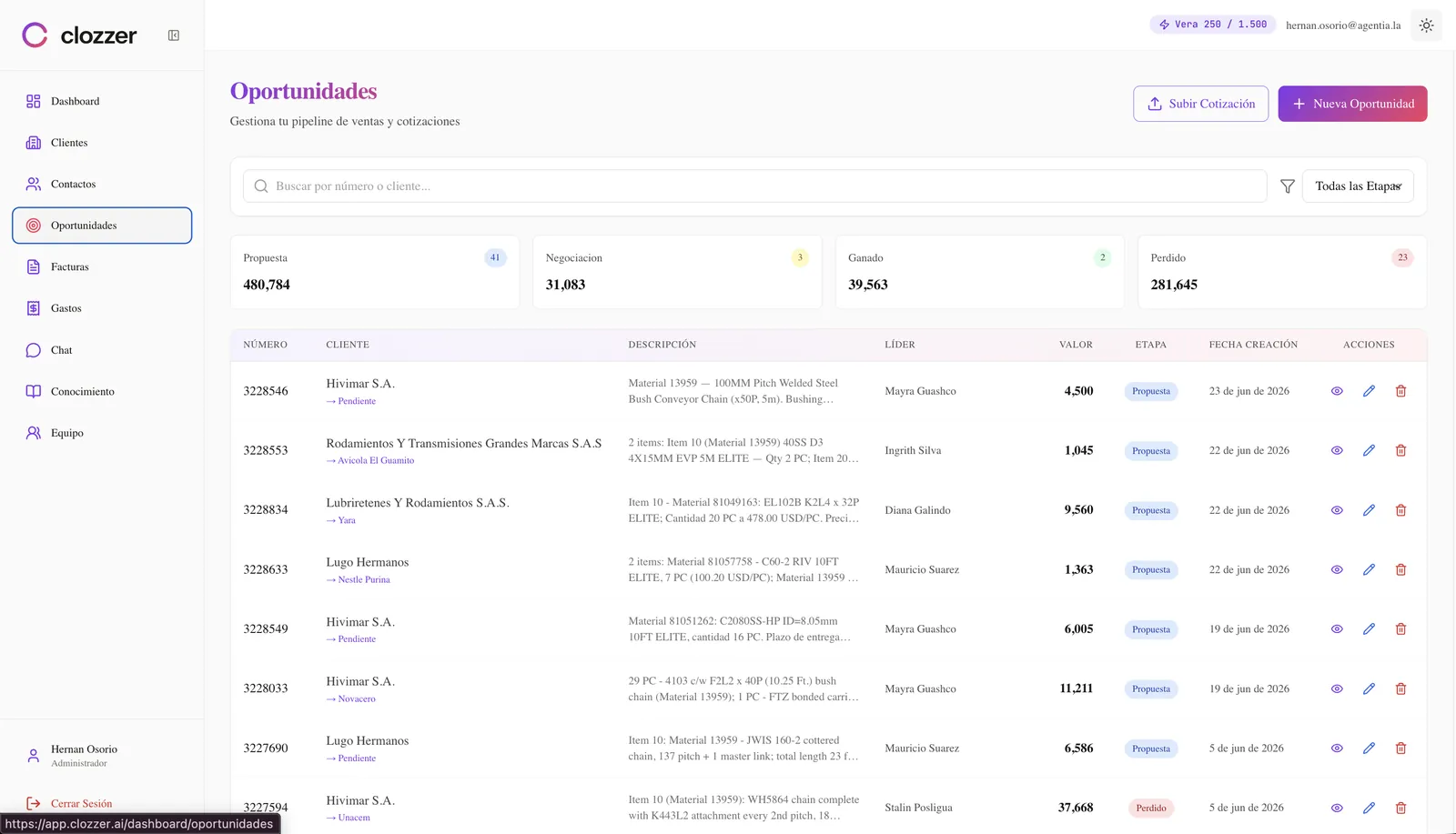Click Cerrar Sesión link
The height and width of the screenshot is (834, 1456).
pos(69,803)
